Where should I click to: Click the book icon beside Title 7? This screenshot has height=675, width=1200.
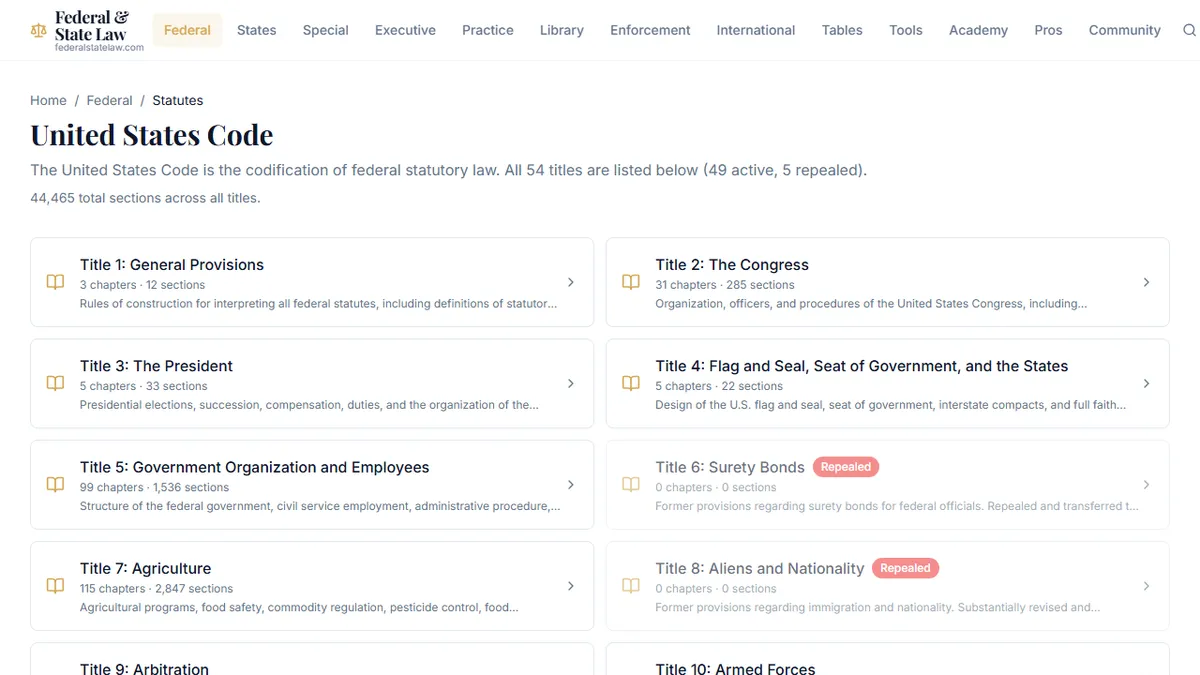56,586
